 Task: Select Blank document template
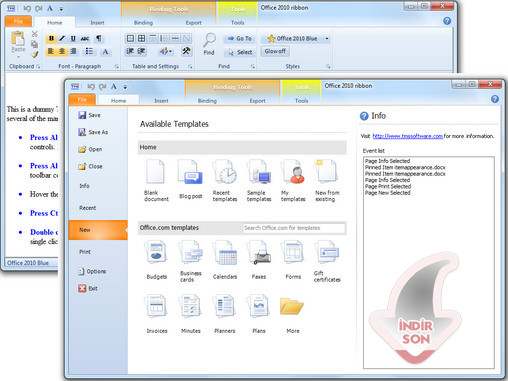click(156, 180)
